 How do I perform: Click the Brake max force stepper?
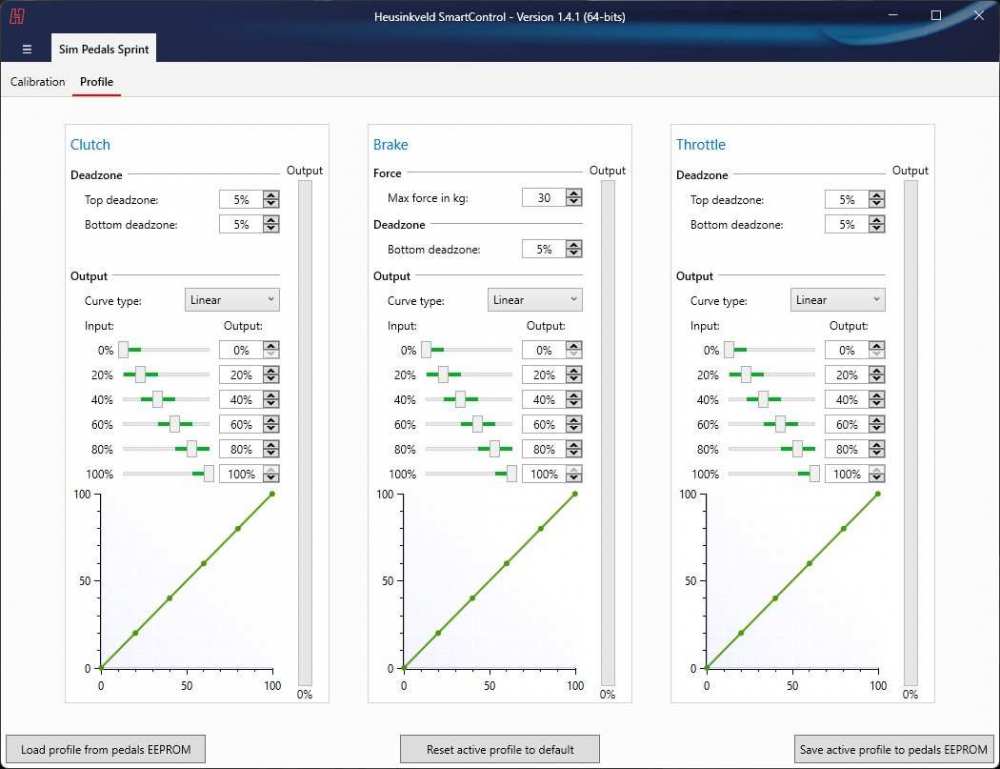pyautogui.click(x=574, y=197)
